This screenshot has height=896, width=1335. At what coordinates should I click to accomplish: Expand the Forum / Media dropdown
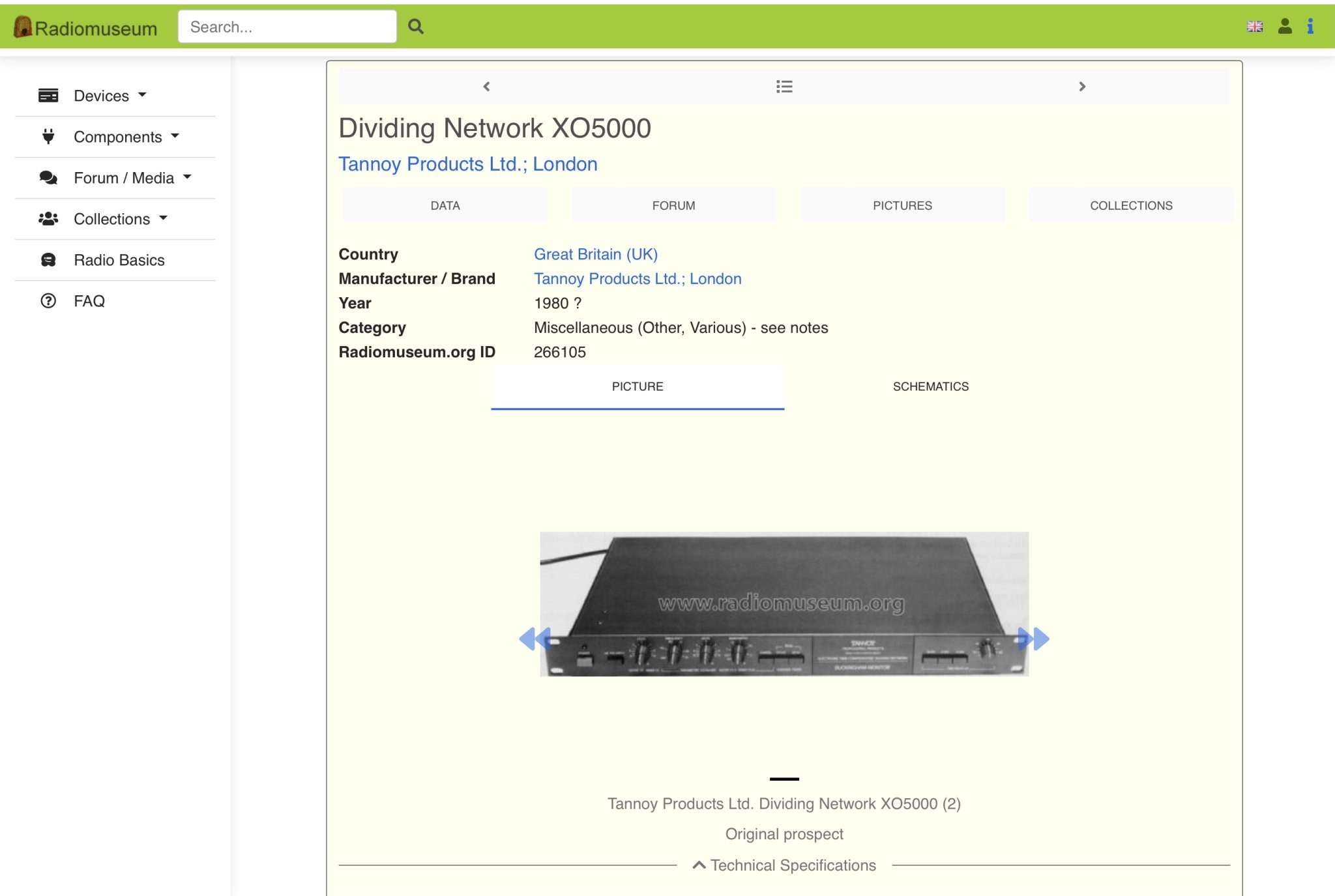187,177
